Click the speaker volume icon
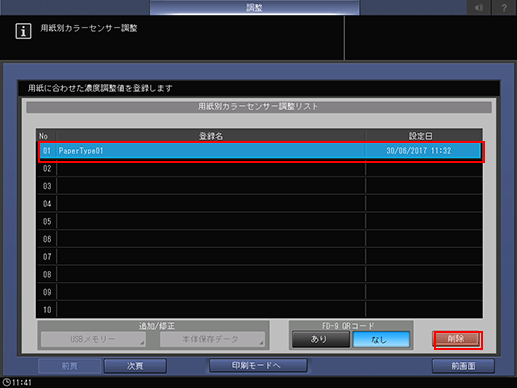This screenshot has width=517, height=388. click(479, 7)
